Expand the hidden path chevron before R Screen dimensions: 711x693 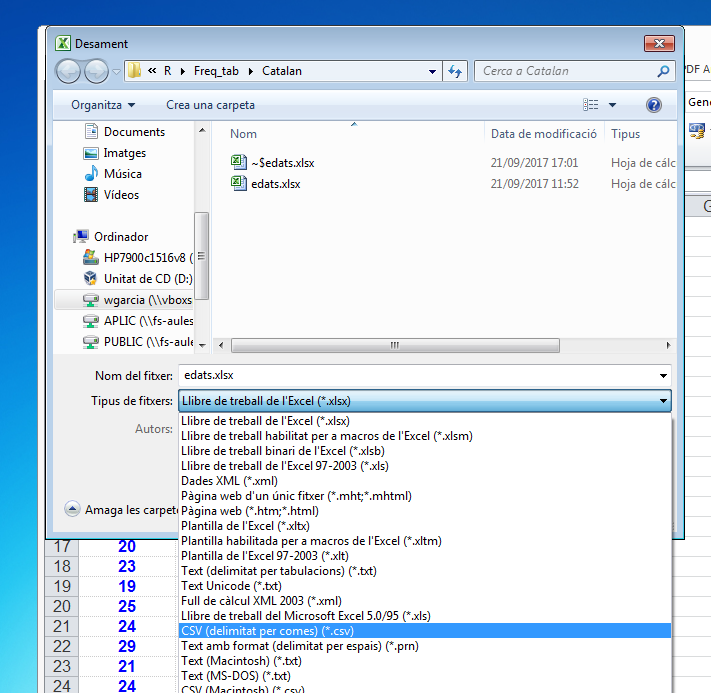152,71
